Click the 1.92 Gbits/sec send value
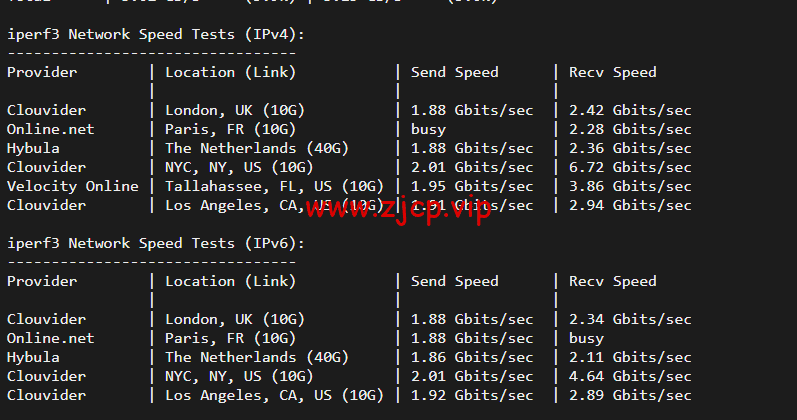This screenshot has width=797, height=420. click(472, 396)
